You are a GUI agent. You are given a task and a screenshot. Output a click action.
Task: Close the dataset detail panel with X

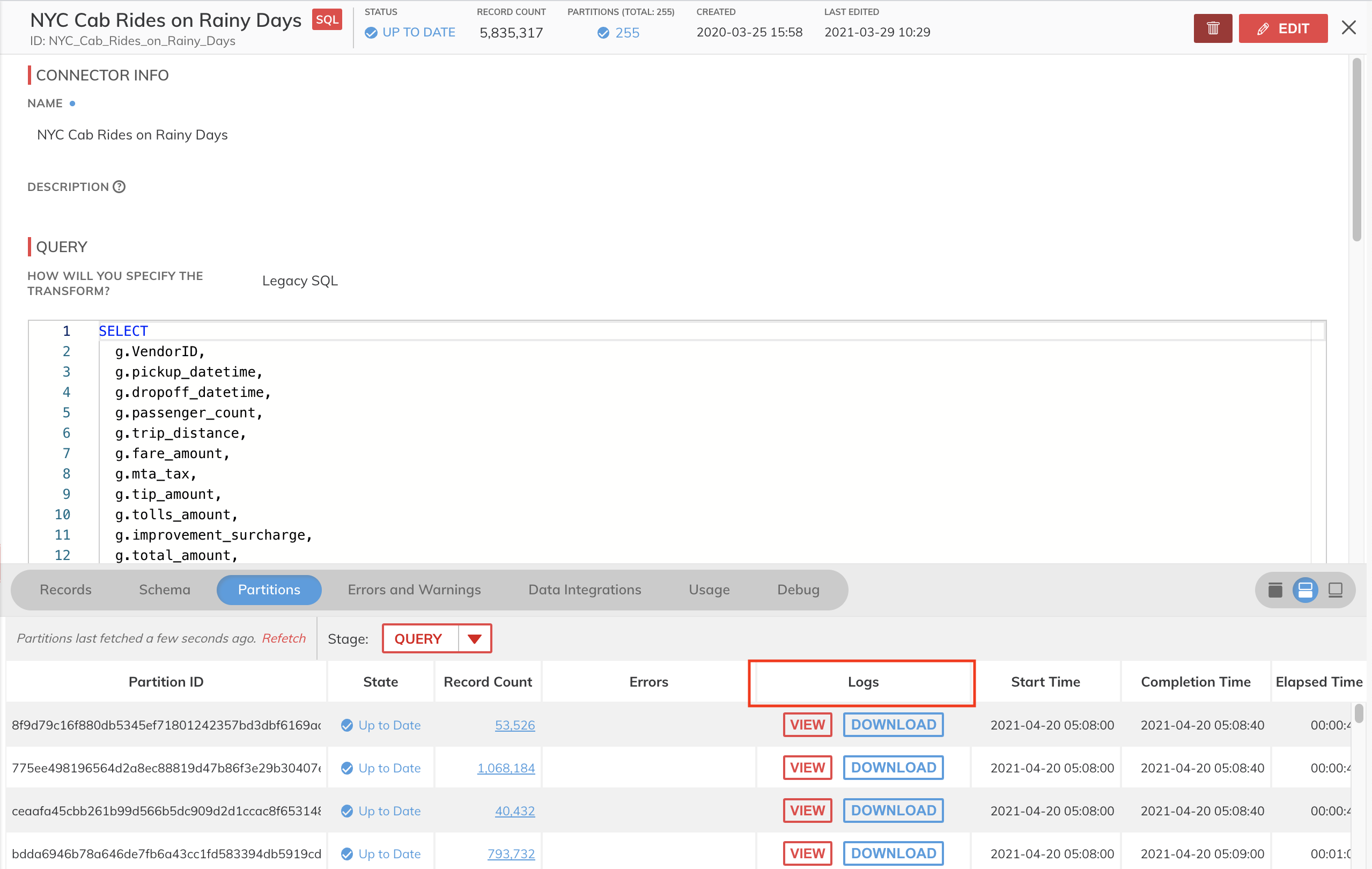tap(1348, 27)
